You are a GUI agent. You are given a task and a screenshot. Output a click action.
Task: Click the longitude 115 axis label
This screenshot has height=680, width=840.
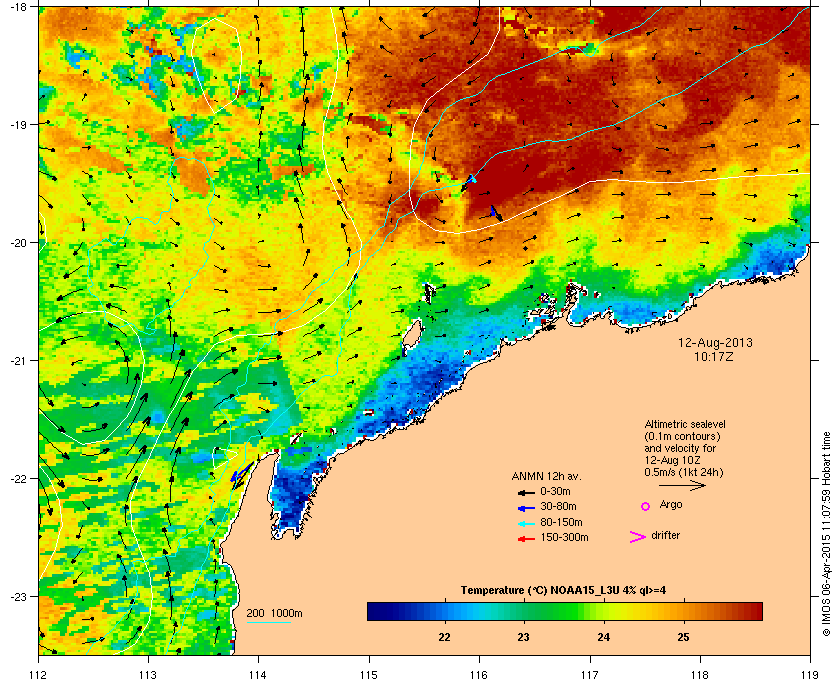click(x=369, y=675)
